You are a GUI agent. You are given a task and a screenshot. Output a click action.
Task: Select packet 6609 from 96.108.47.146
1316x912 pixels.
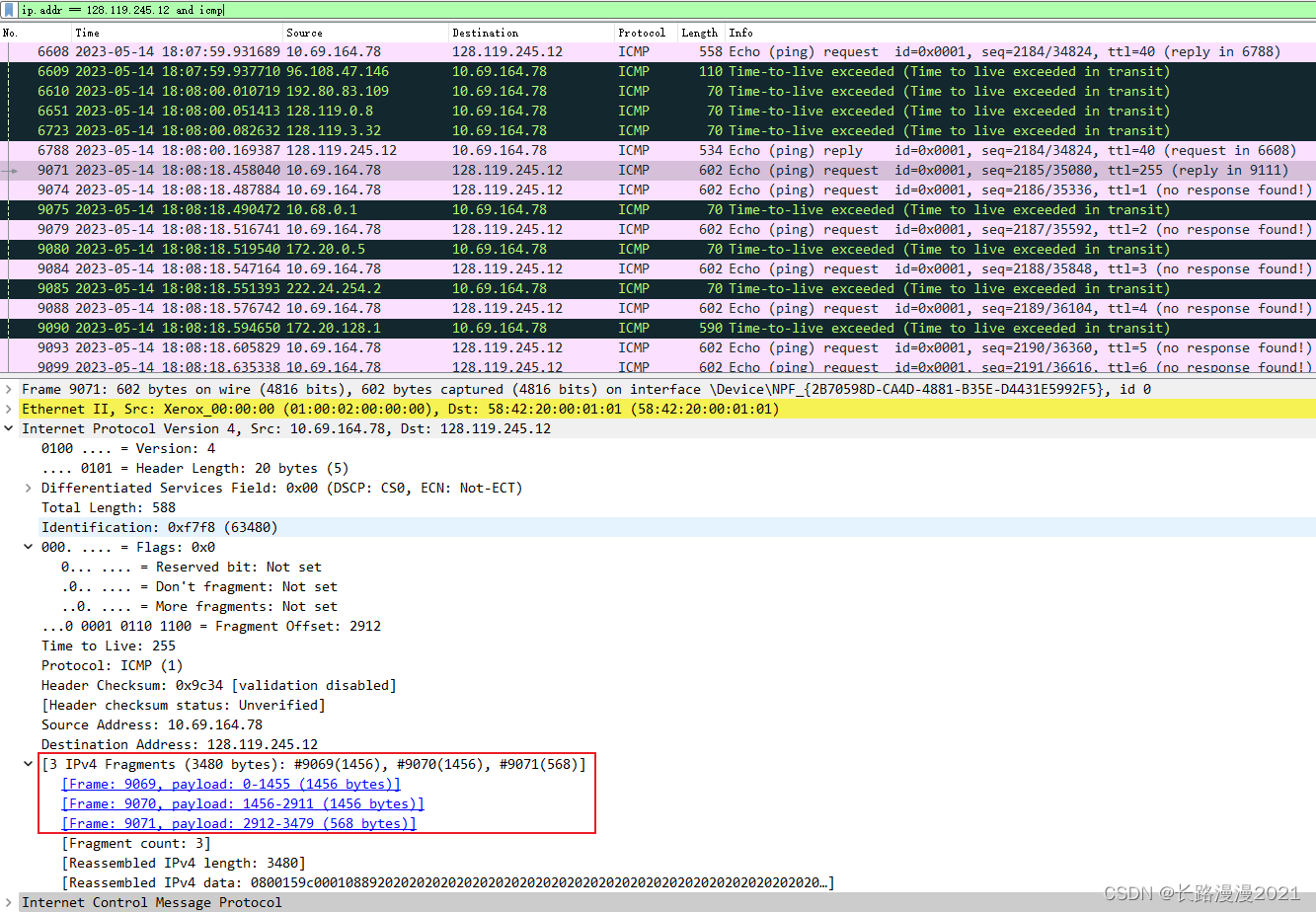(x=658, y=71)
